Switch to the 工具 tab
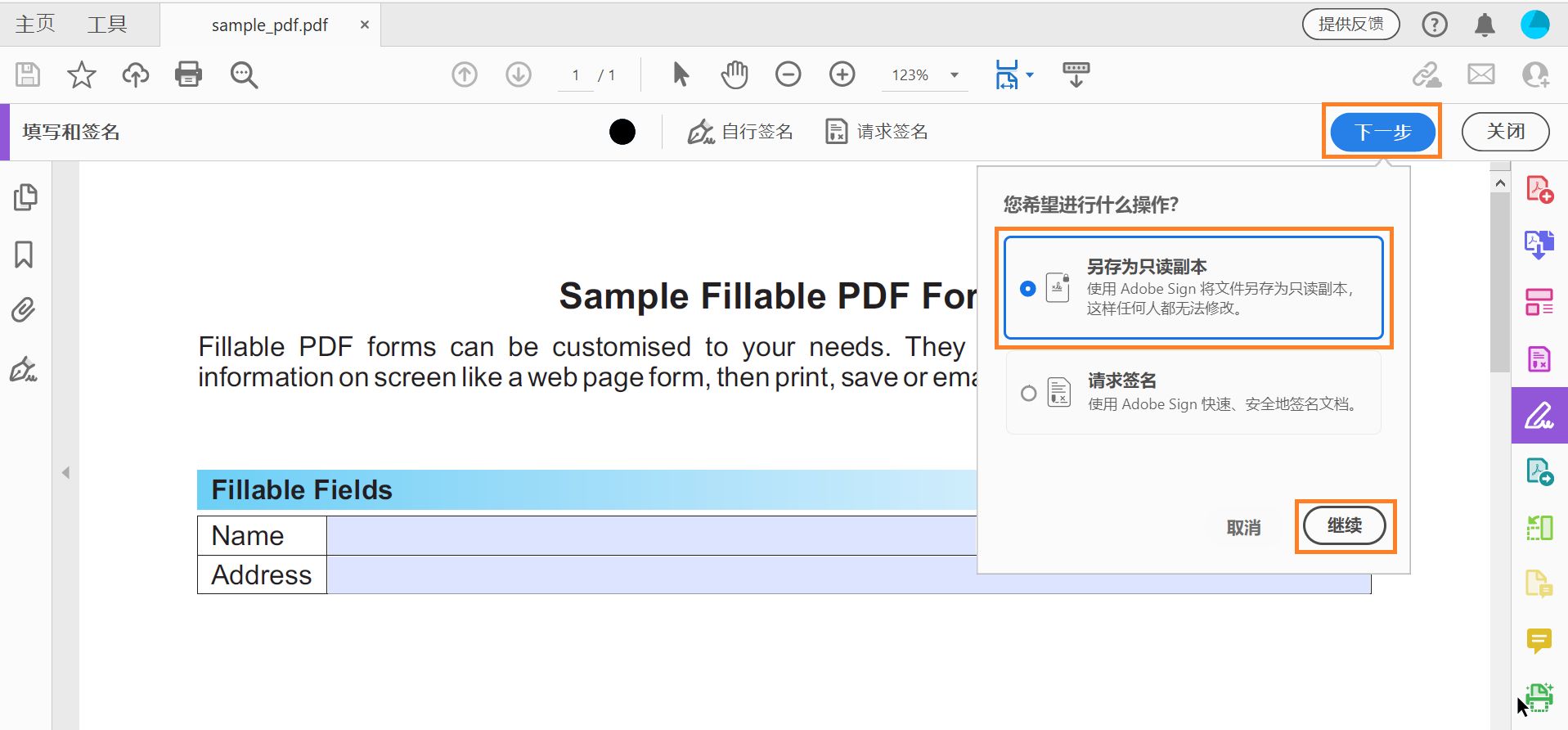1568x730 pixels. 107,25
